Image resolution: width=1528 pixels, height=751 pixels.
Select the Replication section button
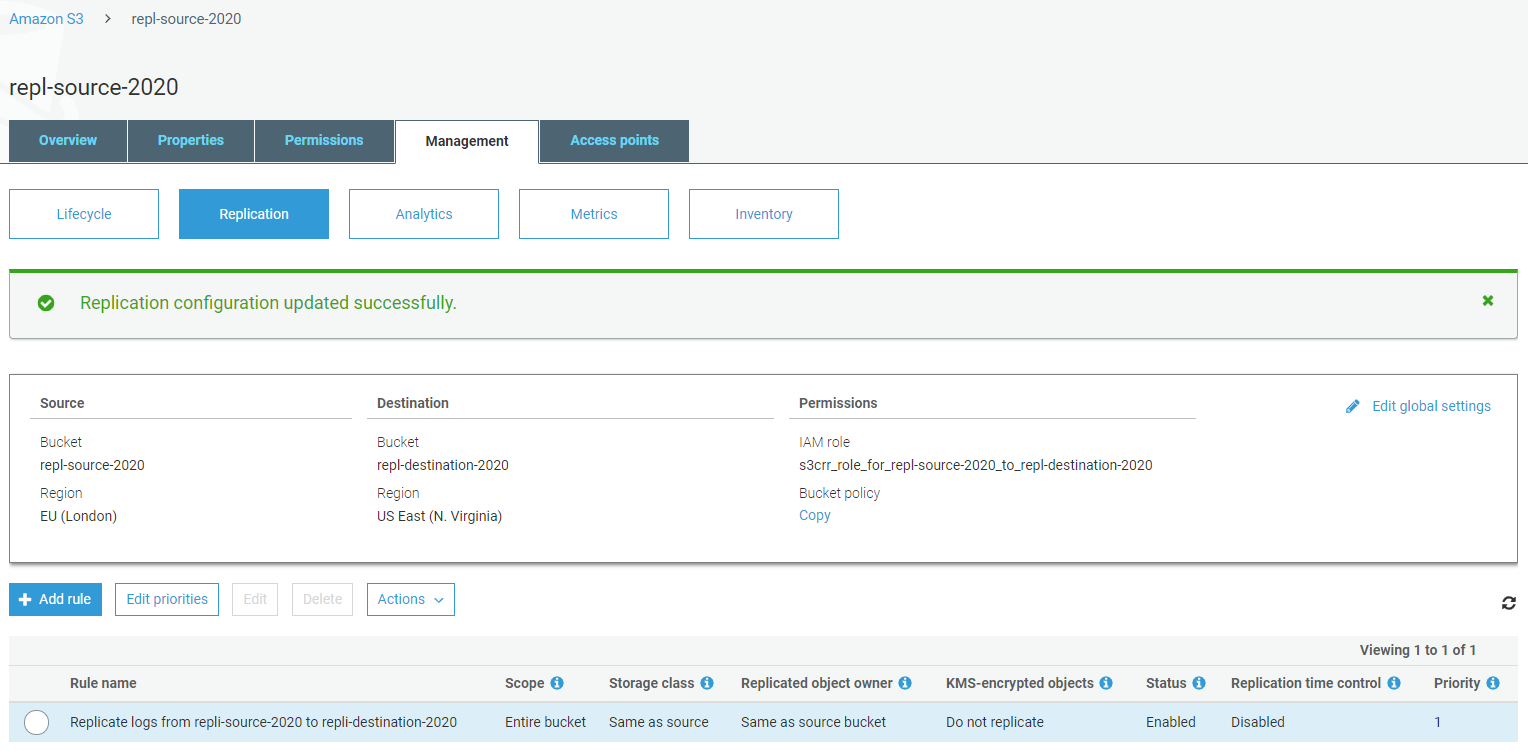(x=254, y=214)
